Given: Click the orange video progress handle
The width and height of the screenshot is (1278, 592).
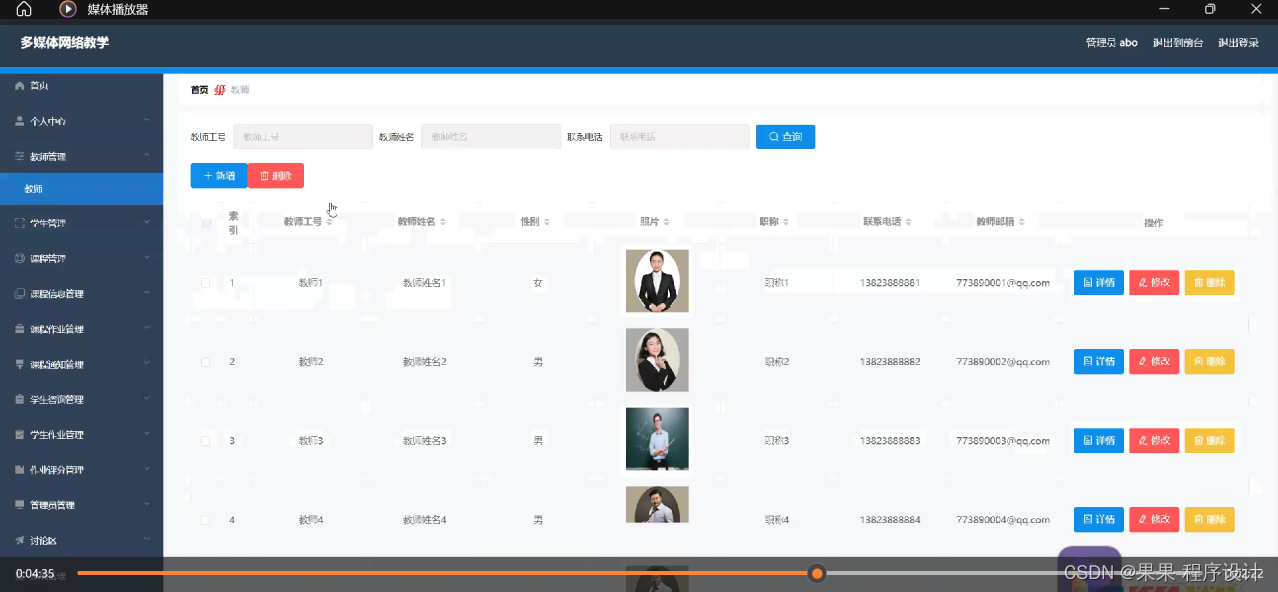Looking at the screenshot, I should (817, 574).
